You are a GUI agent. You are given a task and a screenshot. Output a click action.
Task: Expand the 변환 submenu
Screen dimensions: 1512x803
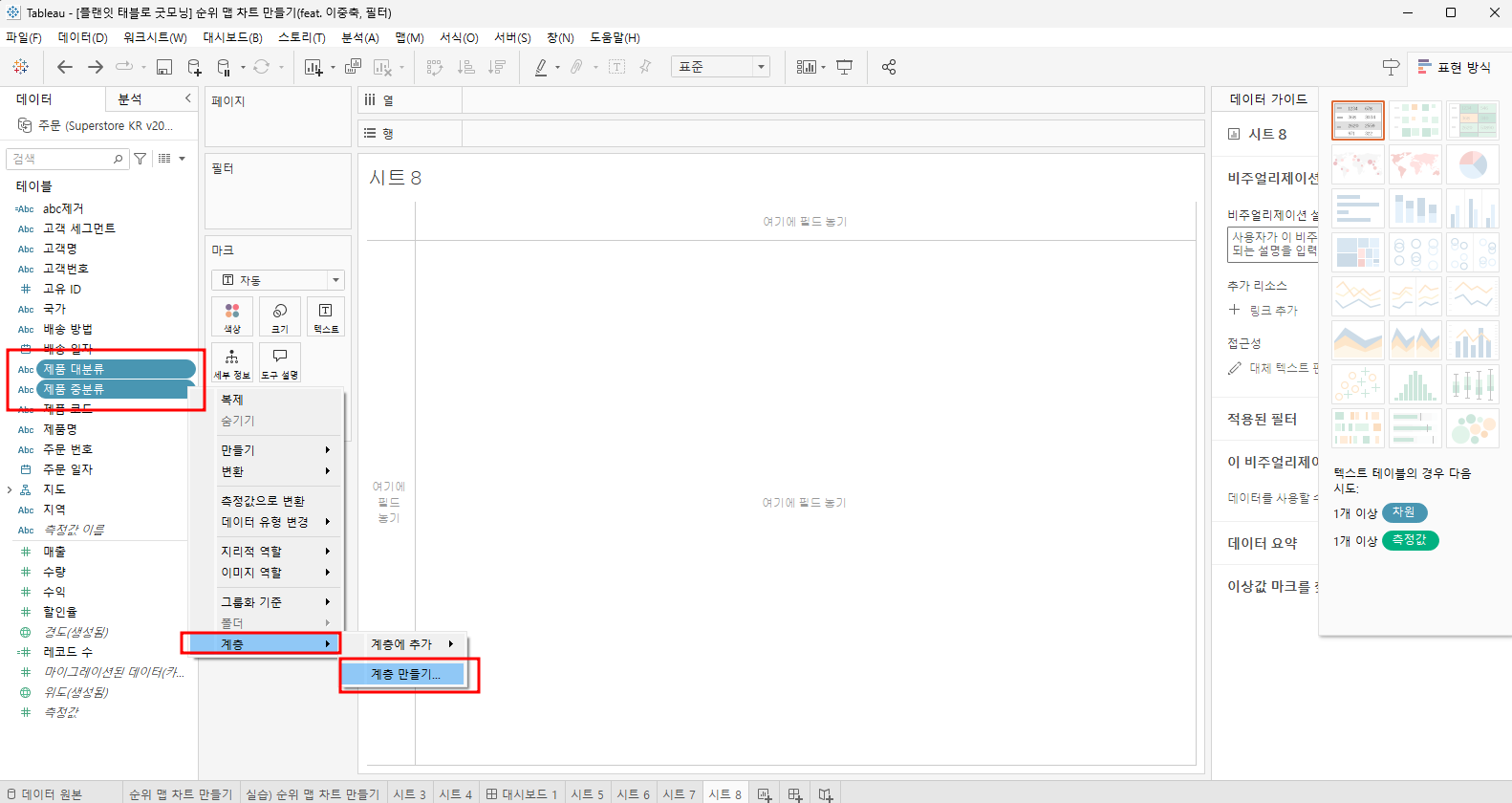coord(275,471)
